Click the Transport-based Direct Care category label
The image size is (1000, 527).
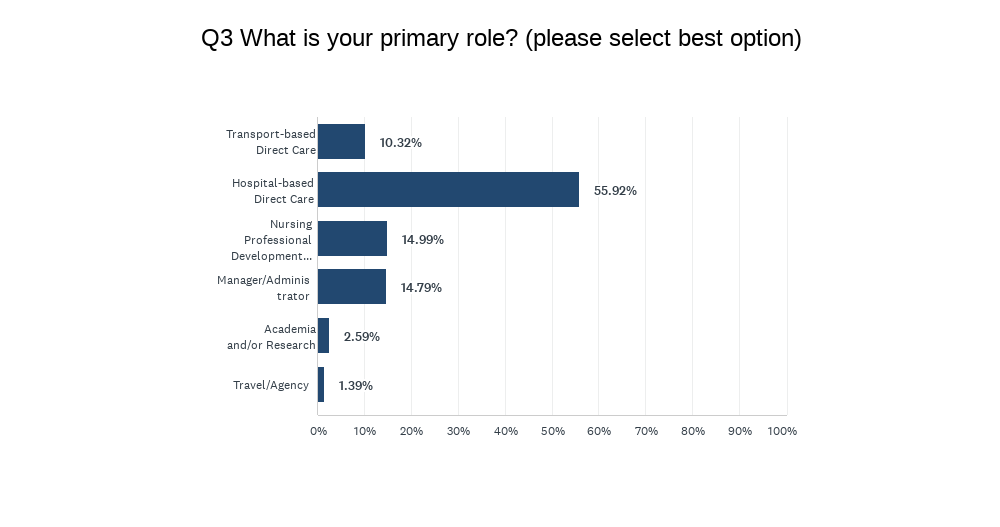coord(270,142)
